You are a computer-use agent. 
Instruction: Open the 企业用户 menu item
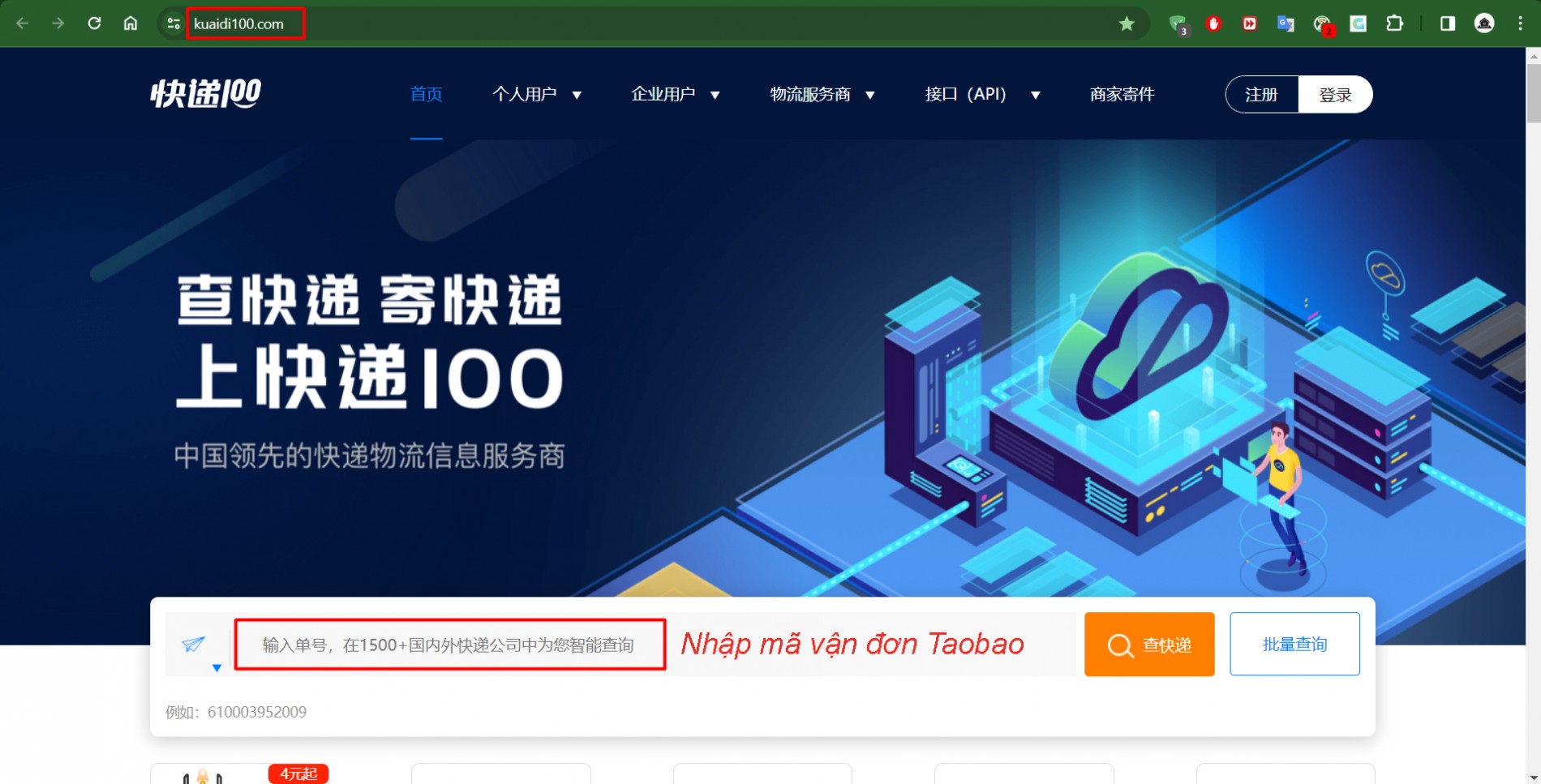tap(663, 94)
